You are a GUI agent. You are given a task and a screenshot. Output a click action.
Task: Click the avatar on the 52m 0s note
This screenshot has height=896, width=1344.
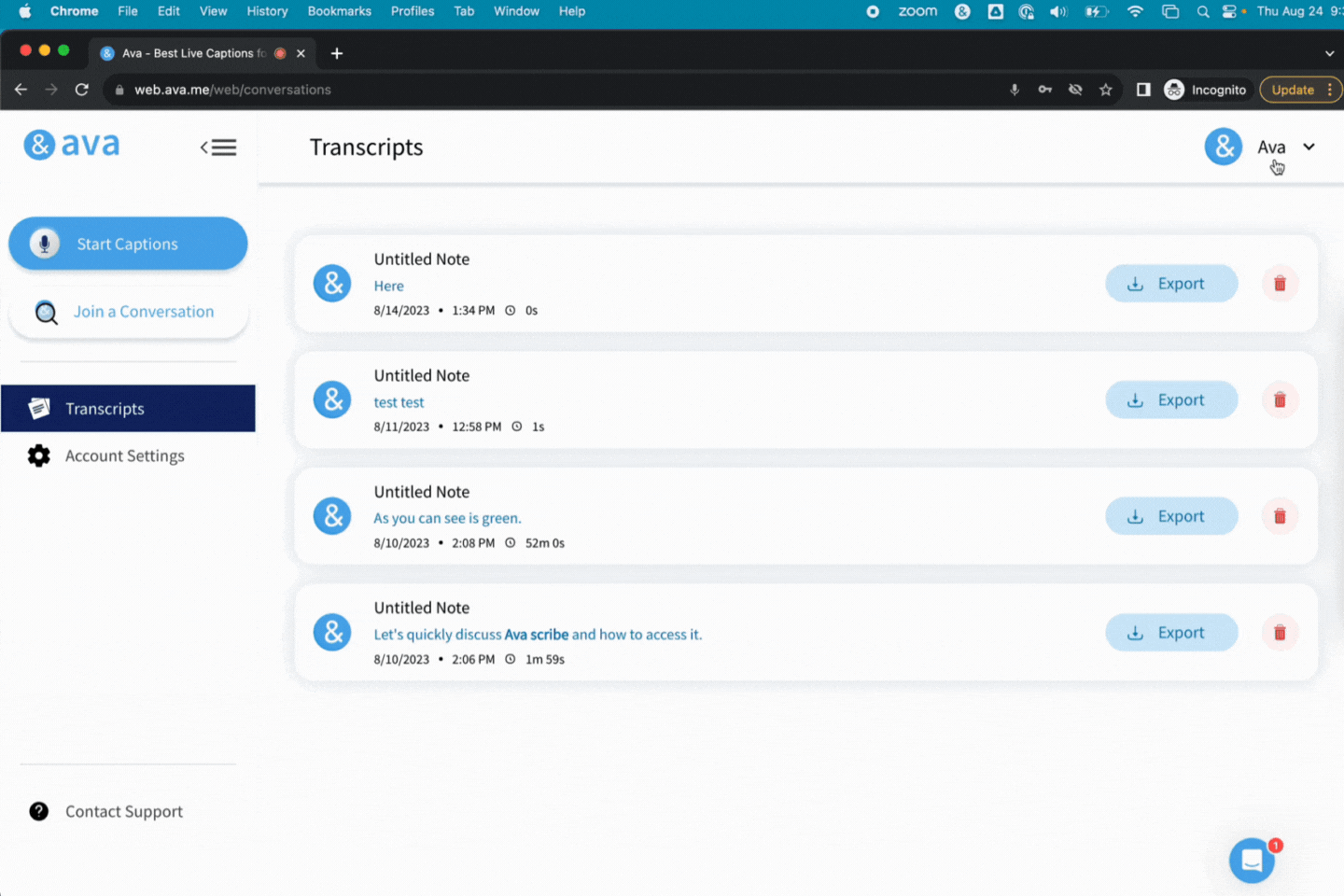(332, 516)
